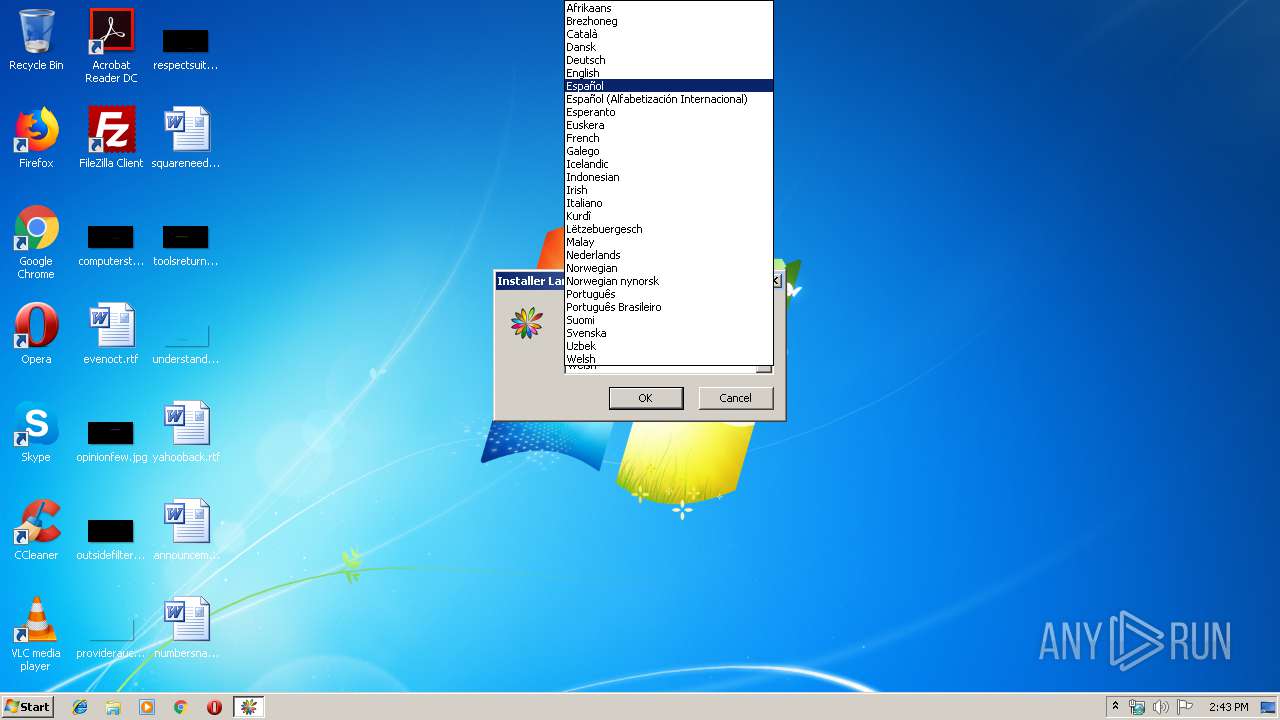Image resolution: width=1280 pixels, height=720 pixels.
Task: Open clock showing 2:43 PM
Action: (1228, 707)
